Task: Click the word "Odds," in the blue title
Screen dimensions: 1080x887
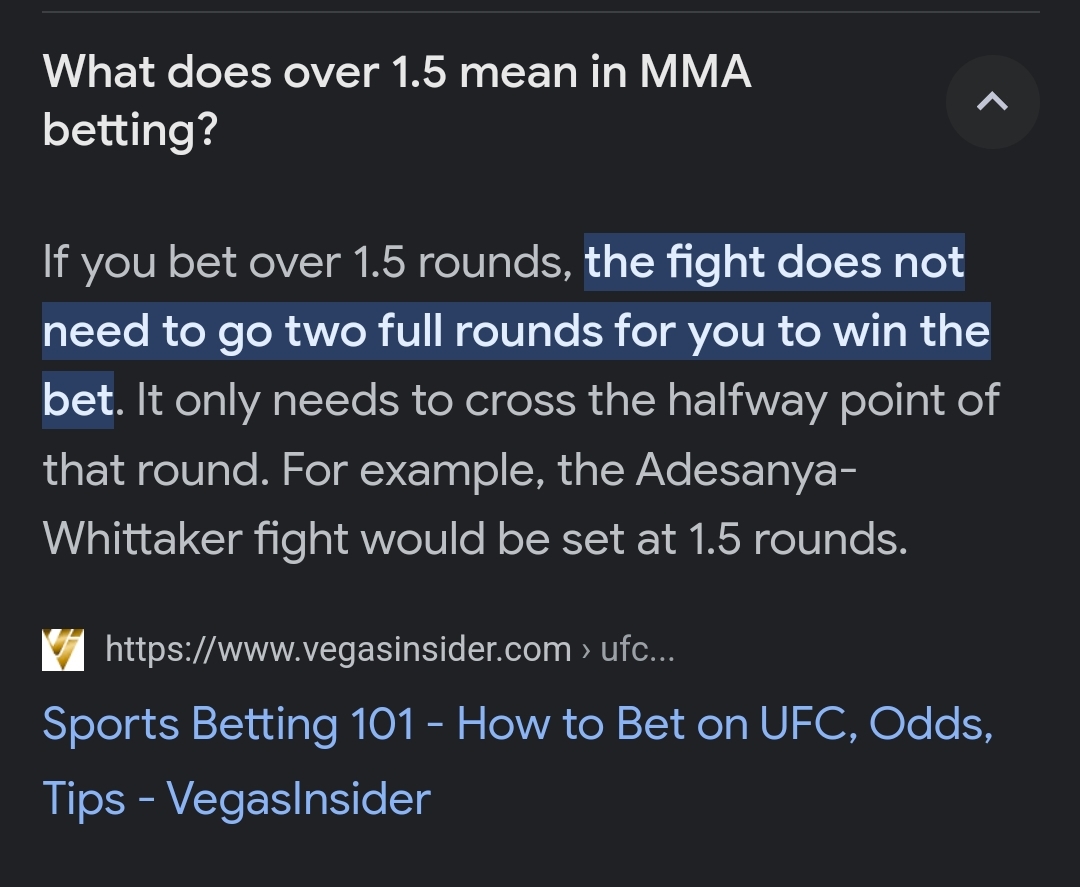Action: point(931,724)
